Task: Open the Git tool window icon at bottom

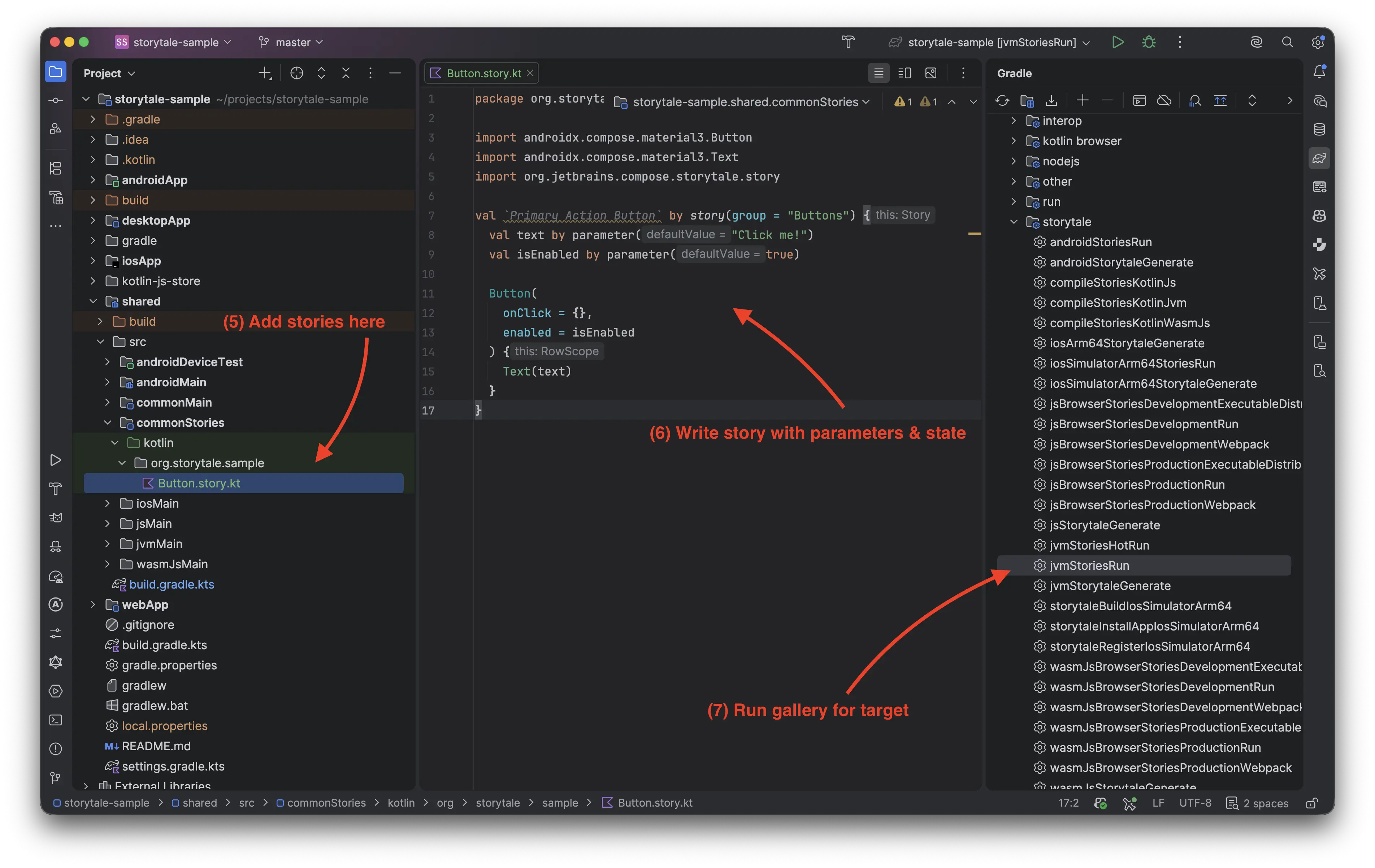Action: (55, 778)
